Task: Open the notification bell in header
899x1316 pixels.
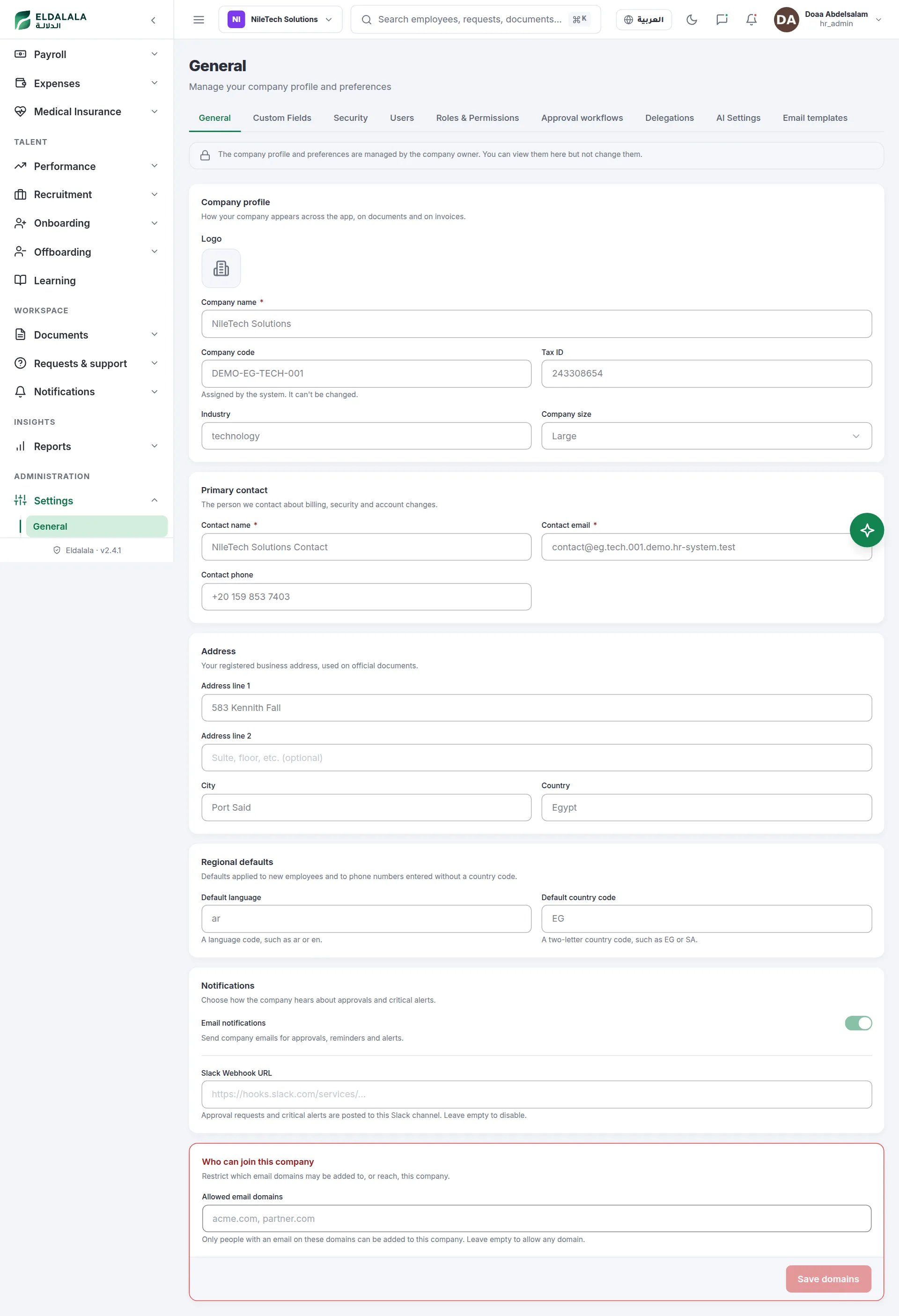Action: (751, 19)
